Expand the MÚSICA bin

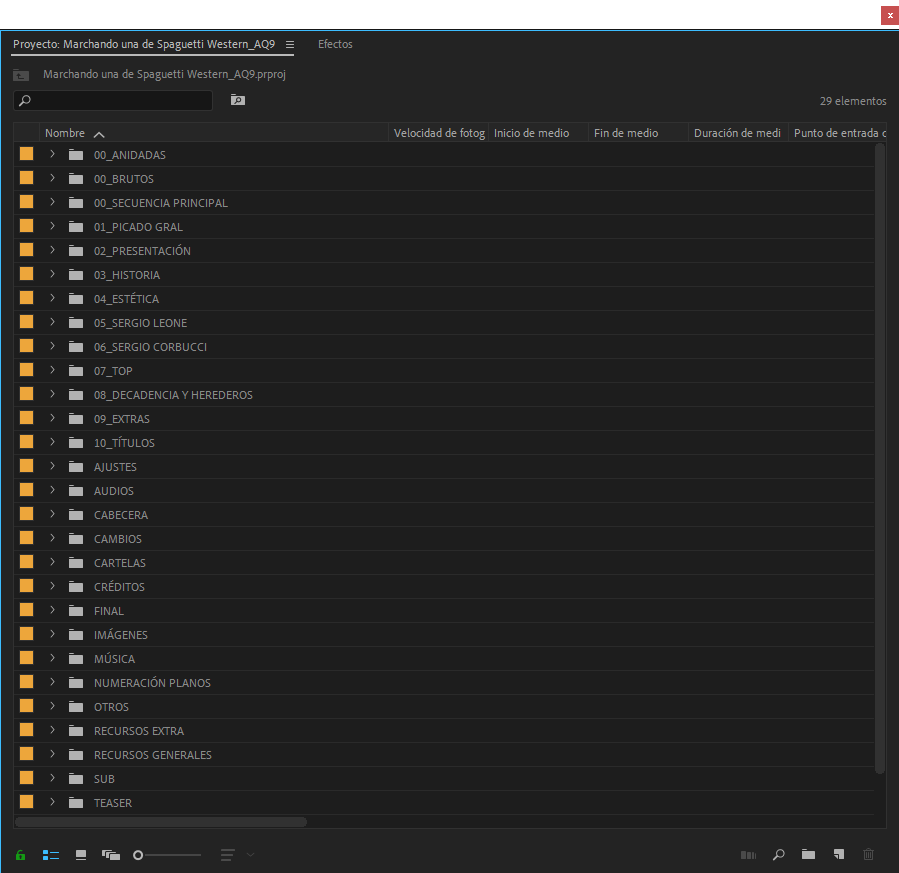point(52,658)
